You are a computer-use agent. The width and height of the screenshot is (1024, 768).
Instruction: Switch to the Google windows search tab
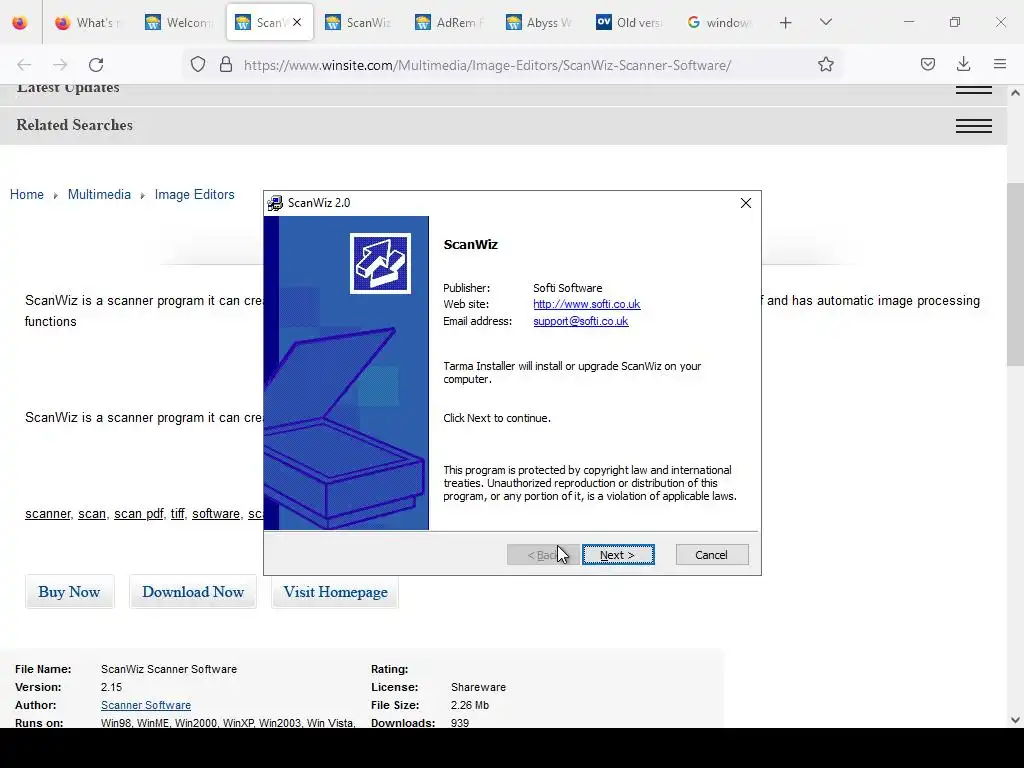click(x=719, y=23)
